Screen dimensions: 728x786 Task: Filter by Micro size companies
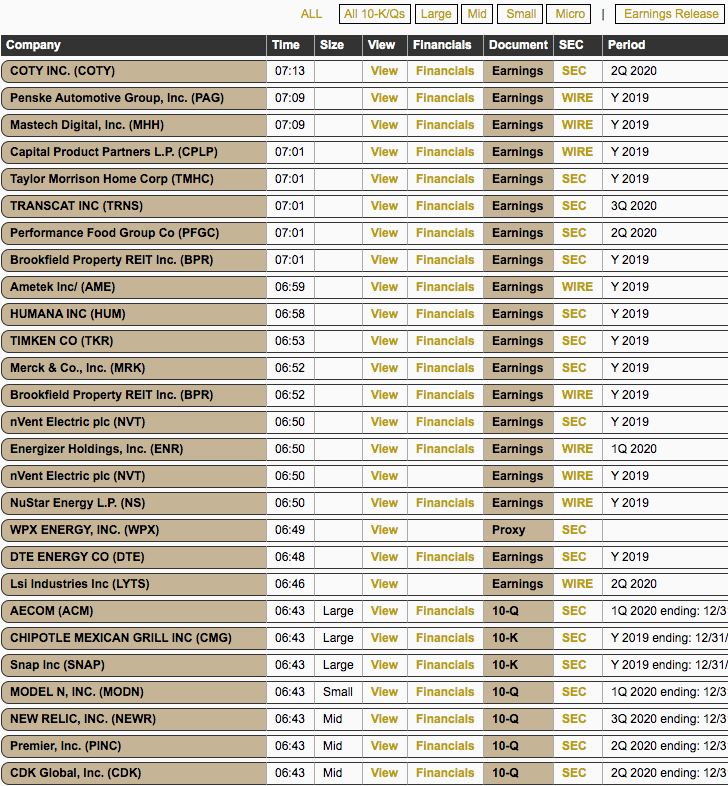tap(570, 14)
